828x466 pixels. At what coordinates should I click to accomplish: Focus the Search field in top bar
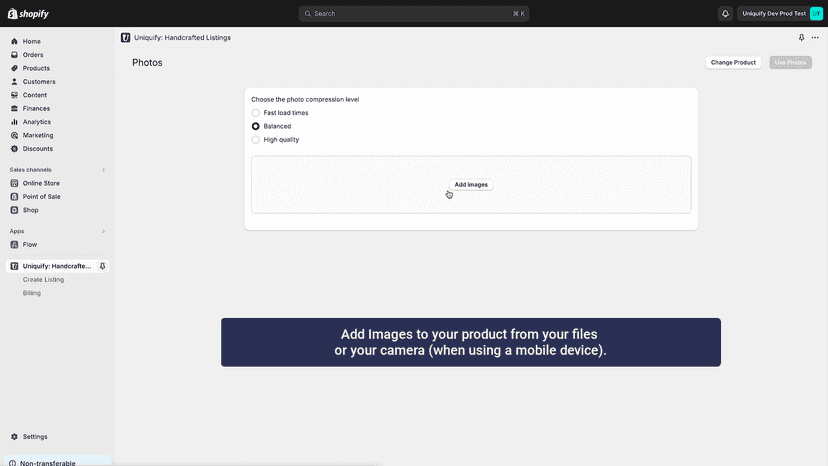(x=414, y=14)
